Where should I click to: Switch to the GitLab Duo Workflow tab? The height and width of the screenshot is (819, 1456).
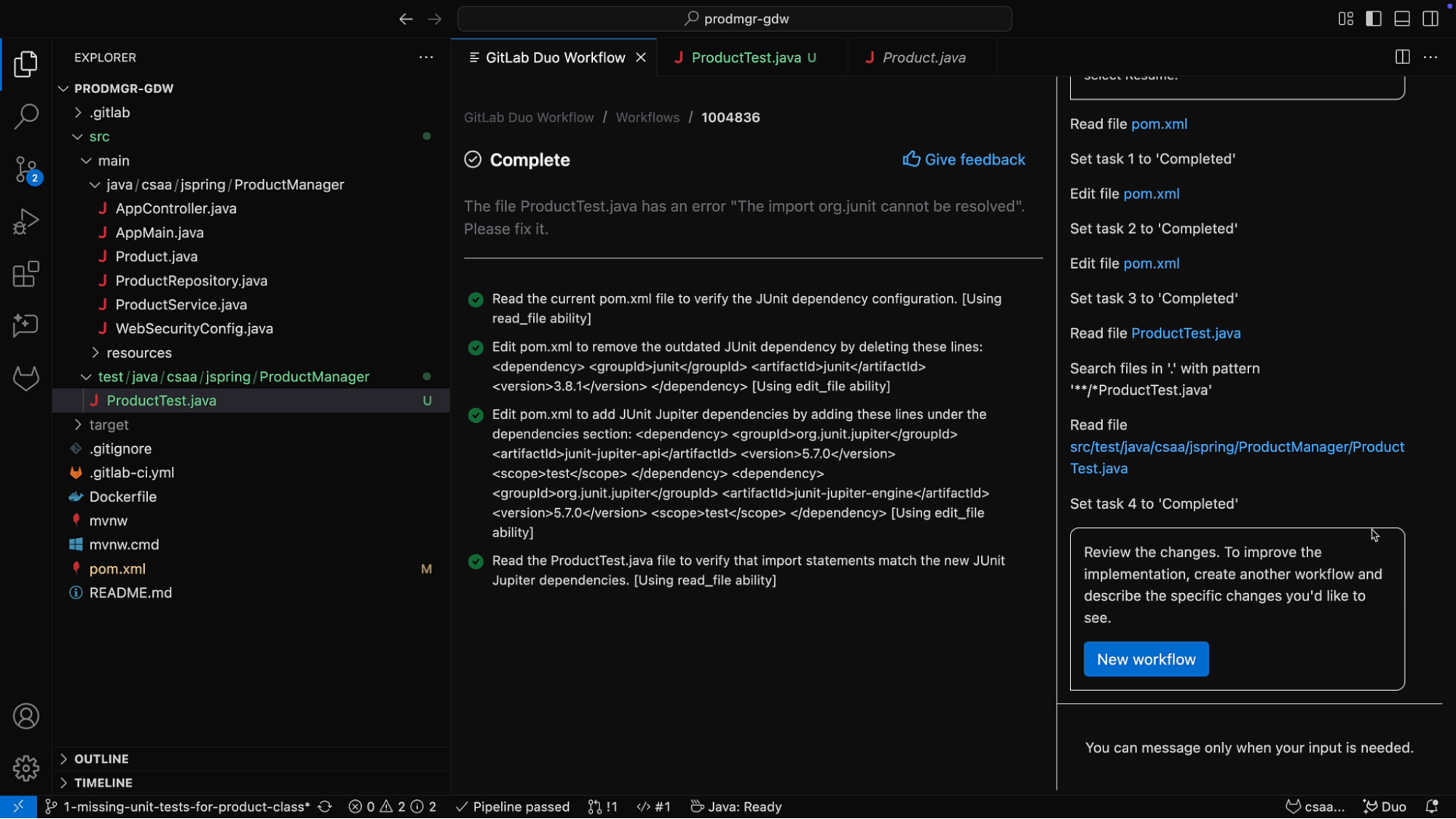554,58
